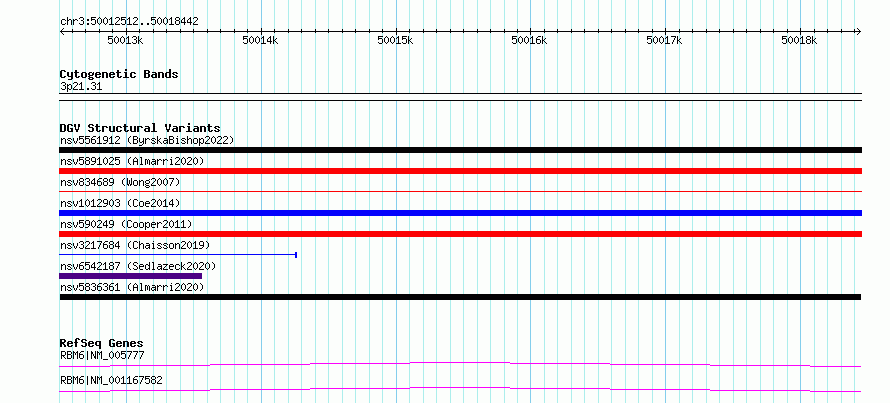Screen dimensions: 890x403
Task: Open the nsv5836361 (Almarri2020) variant label
Action: (x=132, y=287)
